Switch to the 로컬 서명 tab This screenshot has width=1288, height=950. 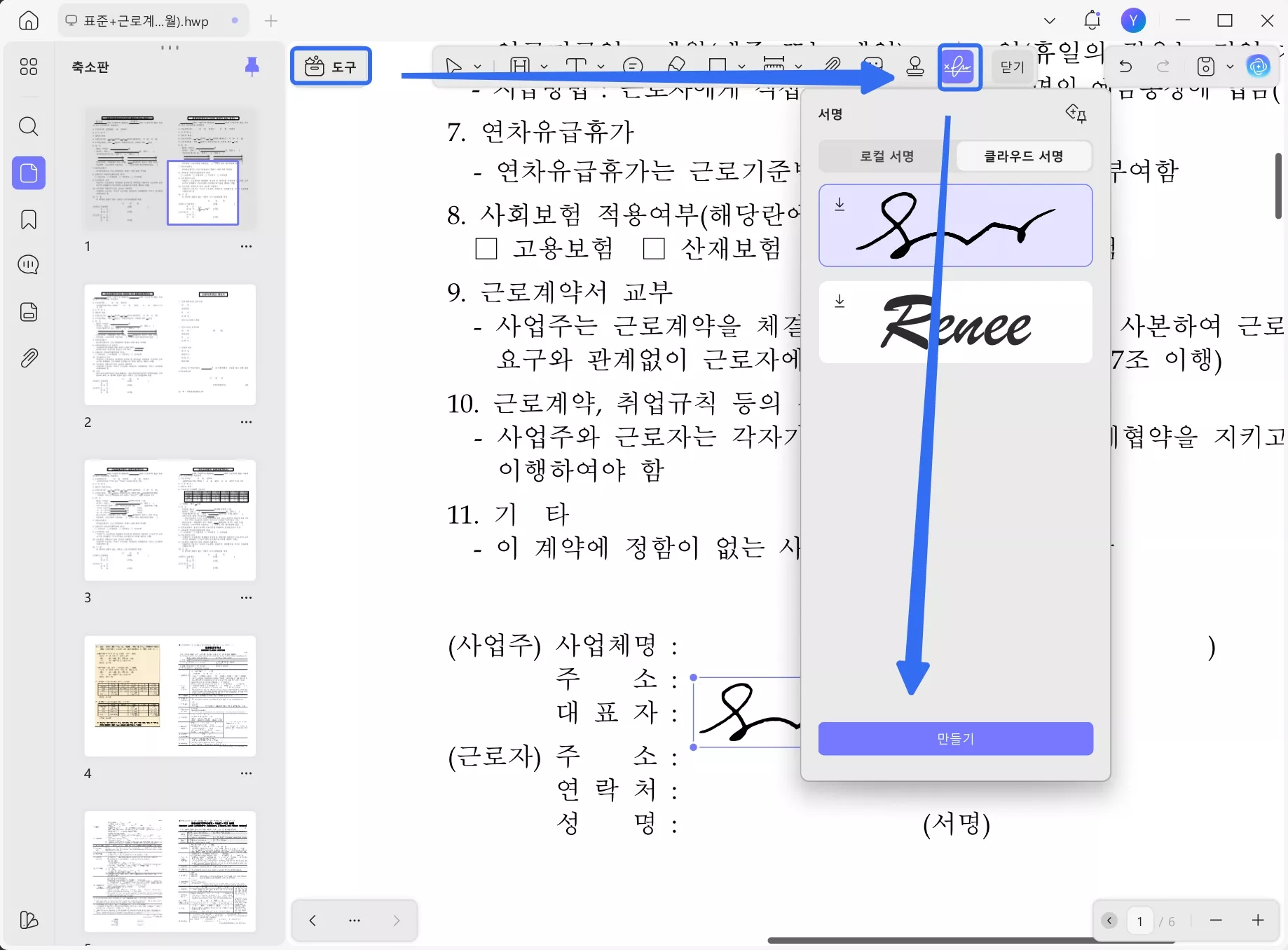point(886,156)
